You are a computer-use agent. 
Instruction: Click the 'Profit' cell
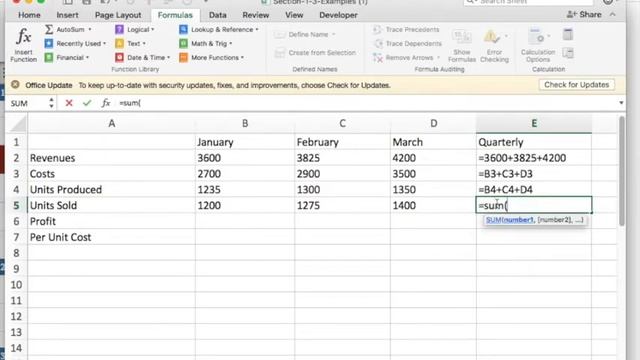coord(111,221)
